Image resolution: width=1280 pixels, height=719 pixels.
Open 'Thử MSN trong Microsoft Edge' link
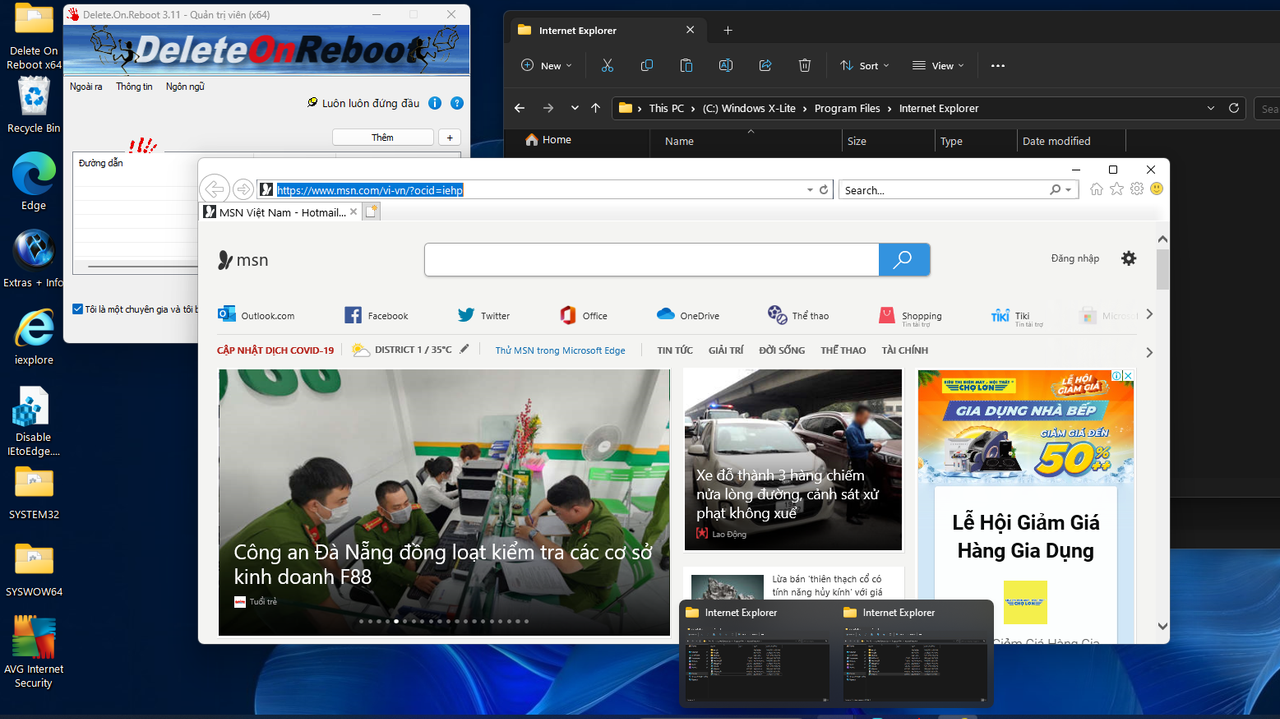click(x=560, y=350)
